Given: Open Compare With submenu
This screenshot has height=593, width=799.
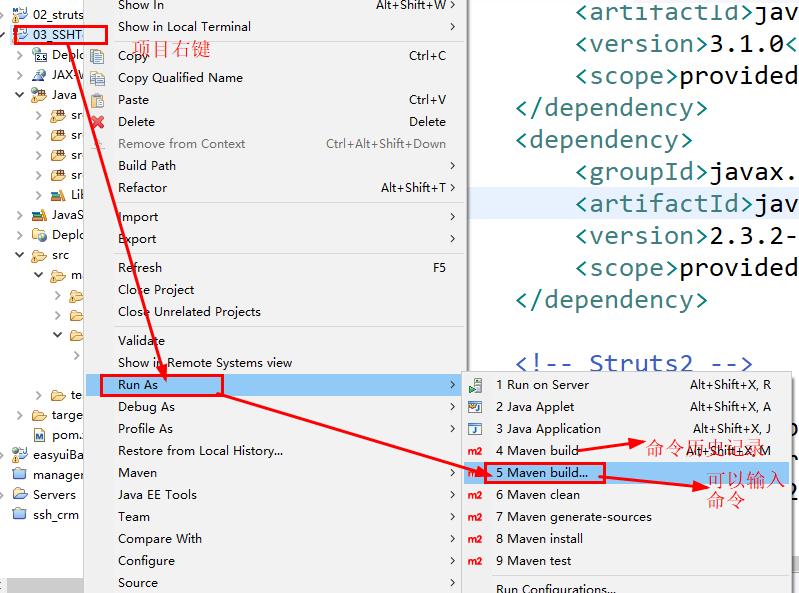Looking at the screenshot, I should (x=274, y=538).
